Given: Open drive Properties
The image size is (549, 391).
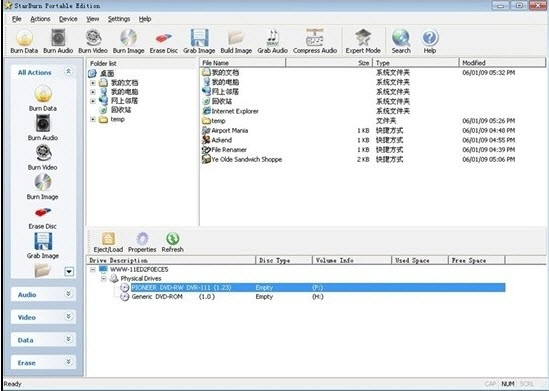Looking at the screenshot, I should click(x=142, y=242).
